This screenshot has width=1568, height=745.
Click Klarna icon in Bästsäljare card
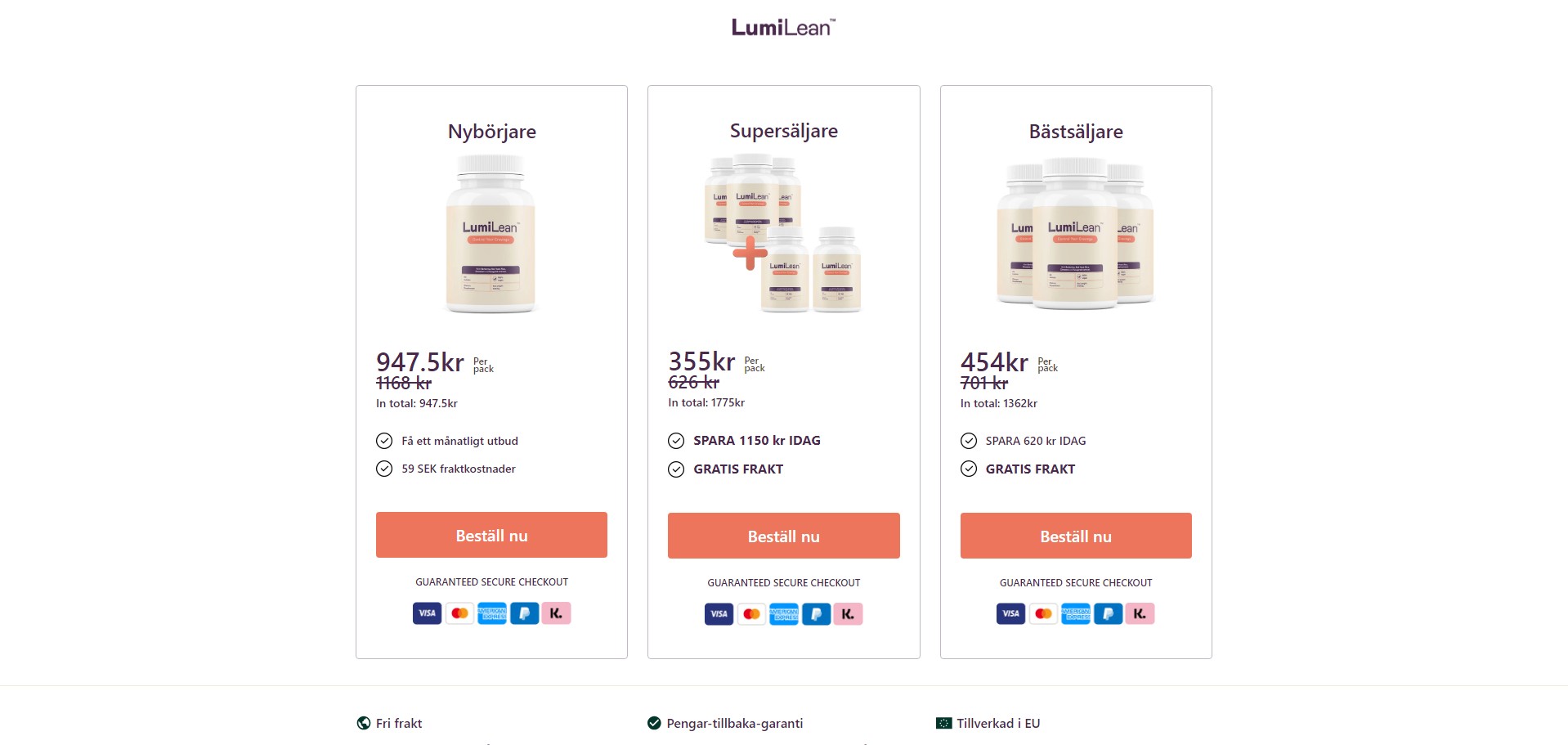pos(1140,614)
